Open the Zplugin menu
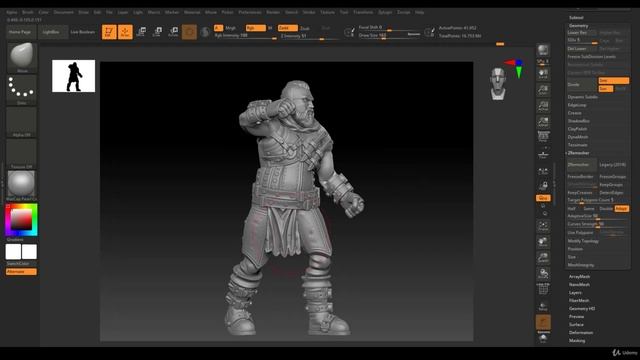 point(385,12)
